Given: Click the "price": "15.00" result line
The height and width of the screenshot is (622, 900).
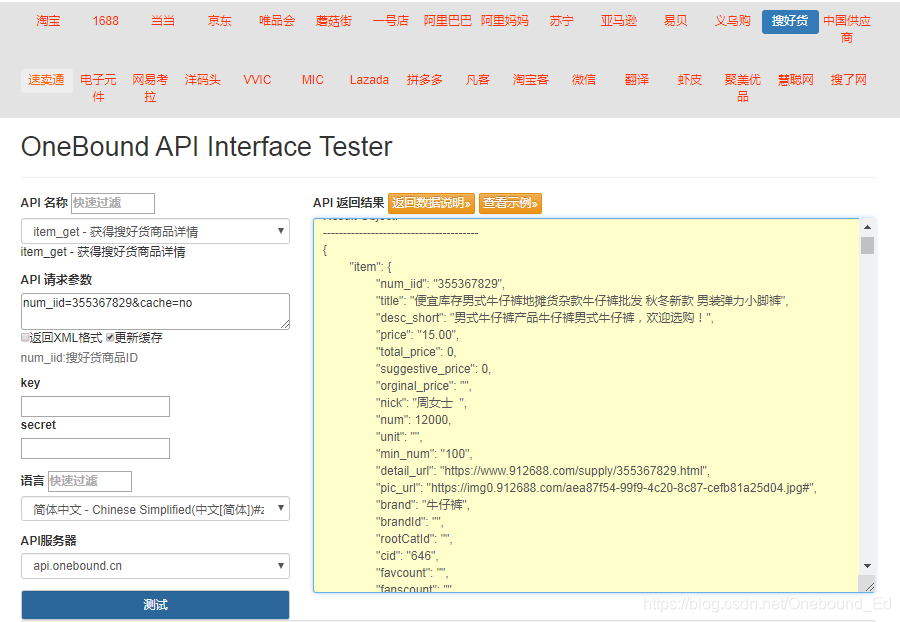Looking at the screenshot, I should point(417,335).
